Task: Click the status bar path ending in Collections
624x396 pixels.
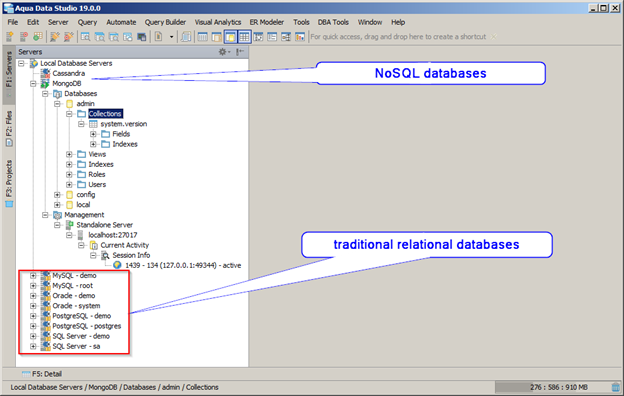Action: pos(114,387)
